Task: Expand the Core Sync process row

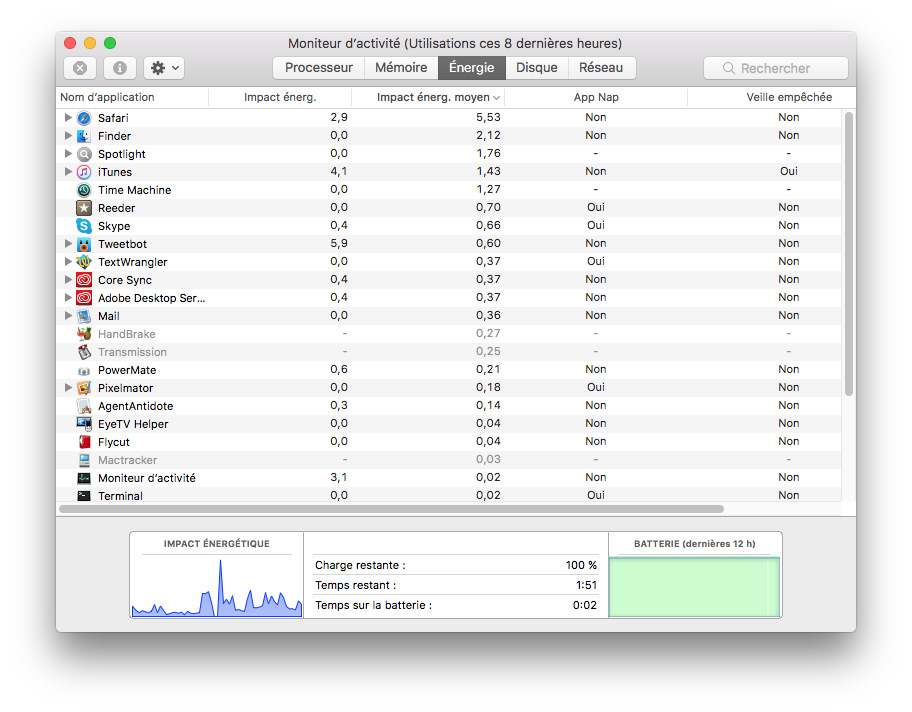Action: 68,280
